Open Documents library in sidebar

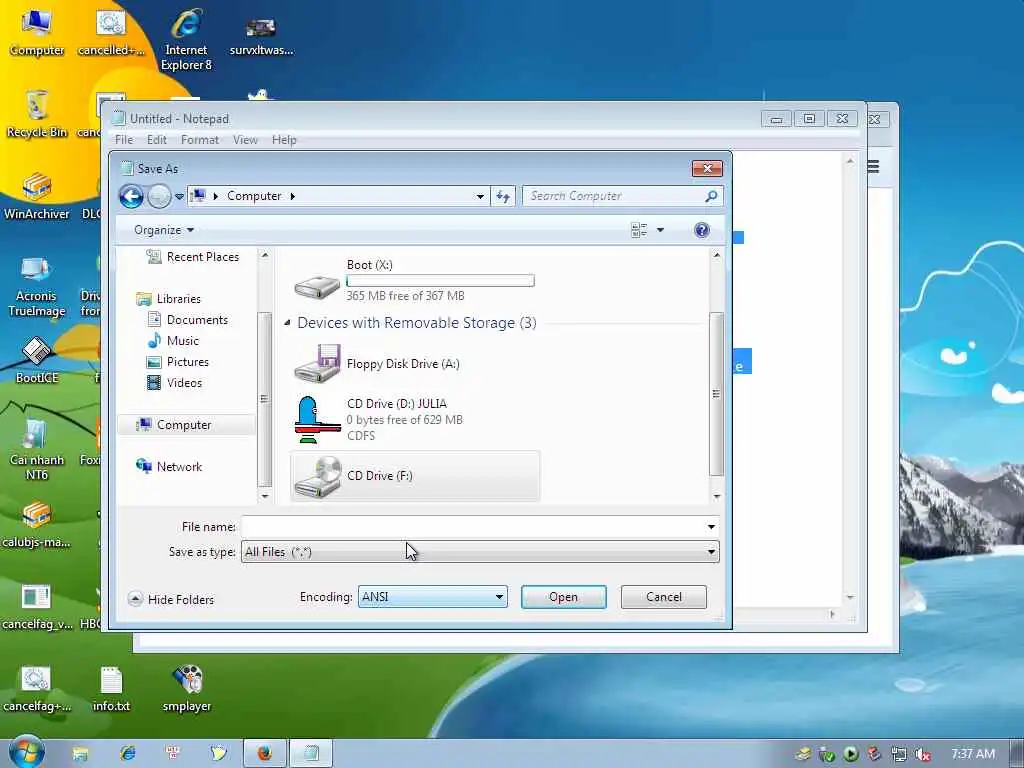(187, 319)
